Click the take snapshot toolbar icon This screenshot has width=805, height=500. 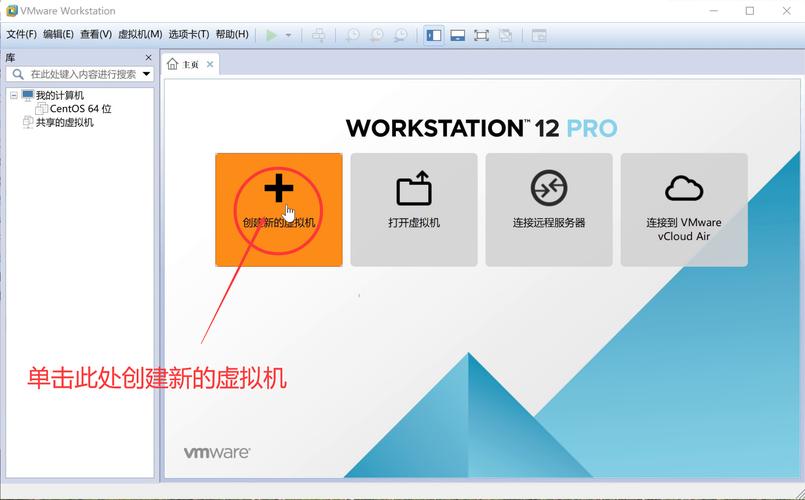pos(353,35)
